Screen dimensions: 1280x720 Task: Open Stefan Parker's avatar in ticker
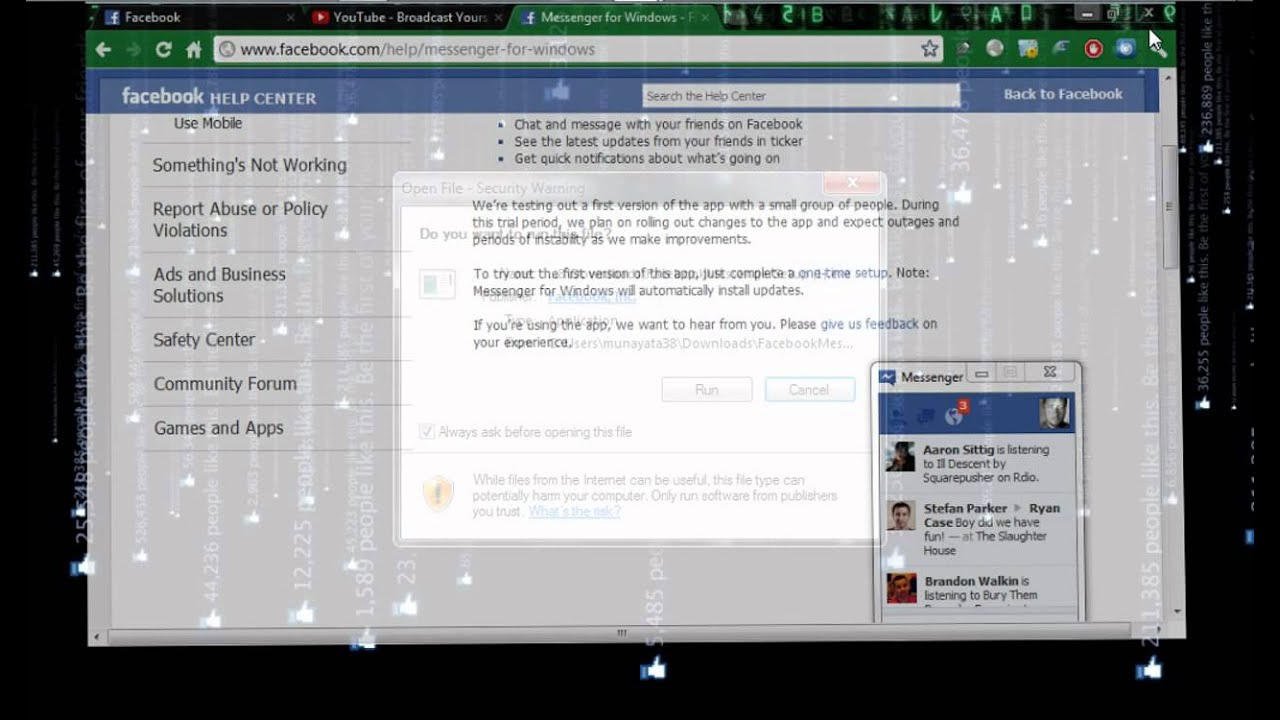click(900, 515)
